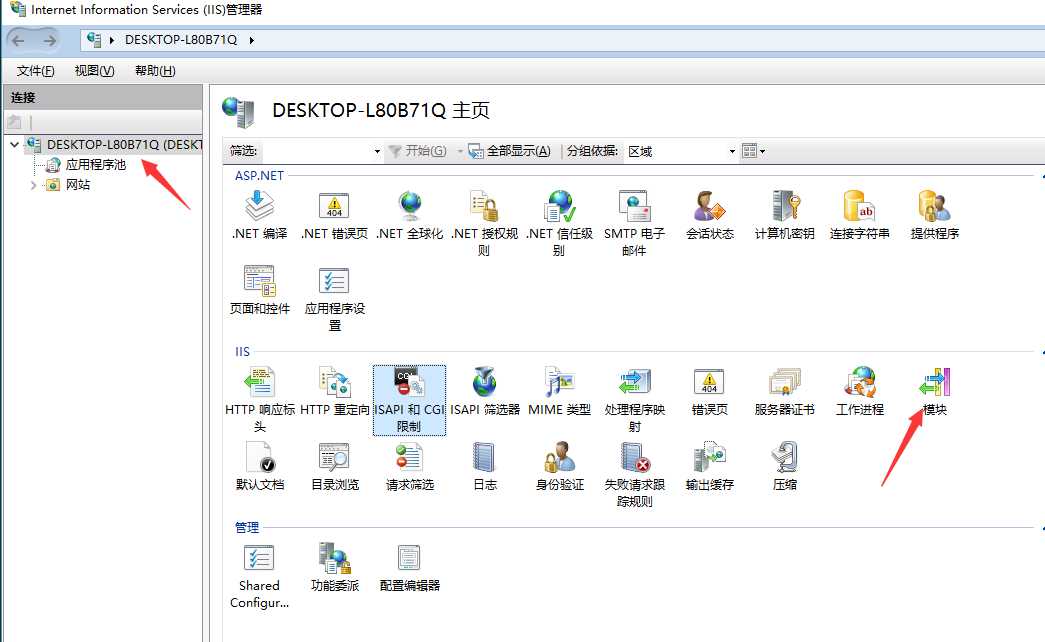Viewport: 1045px width, 642px height.
Task: Open the 处理程序映射 feature
Action: [634, 400]
